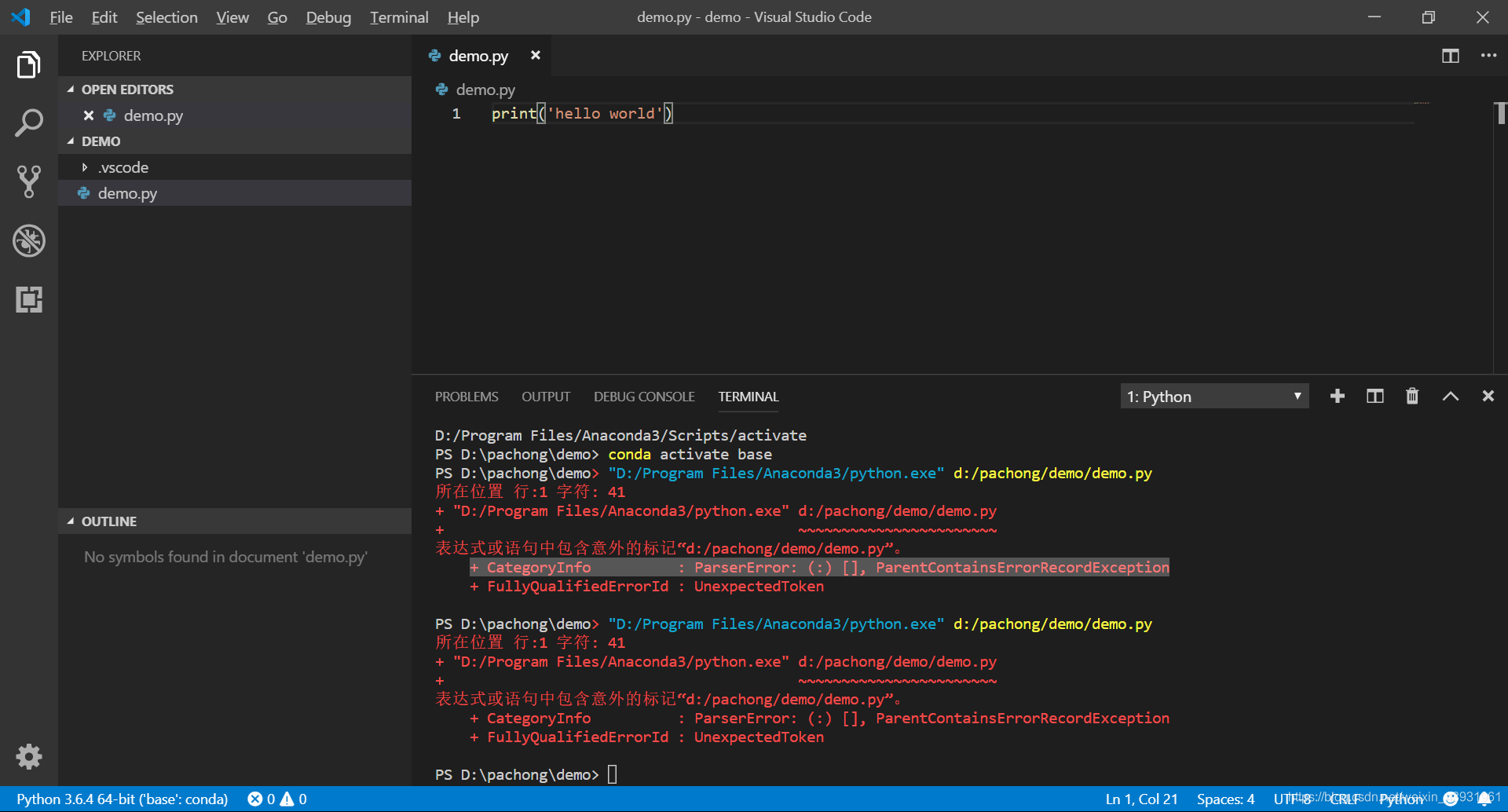Switch to the PROBLEMS panel tab
The image size is (1508, 812).
(467, 397)
